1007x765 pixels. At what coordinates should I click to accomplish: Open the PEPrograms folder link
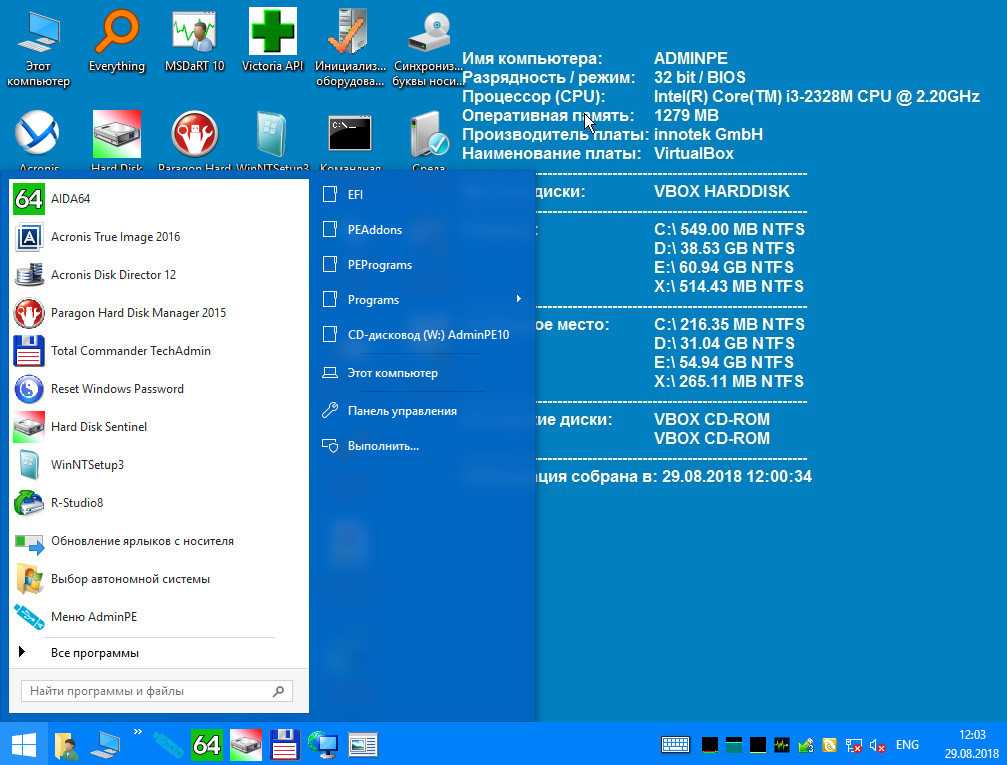coord(379,265)
